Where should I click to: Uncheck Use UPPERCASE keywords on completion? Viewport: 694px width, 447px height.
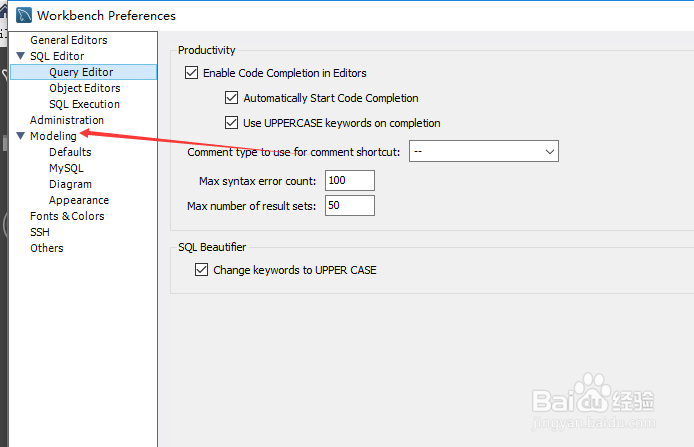(232, 123)
